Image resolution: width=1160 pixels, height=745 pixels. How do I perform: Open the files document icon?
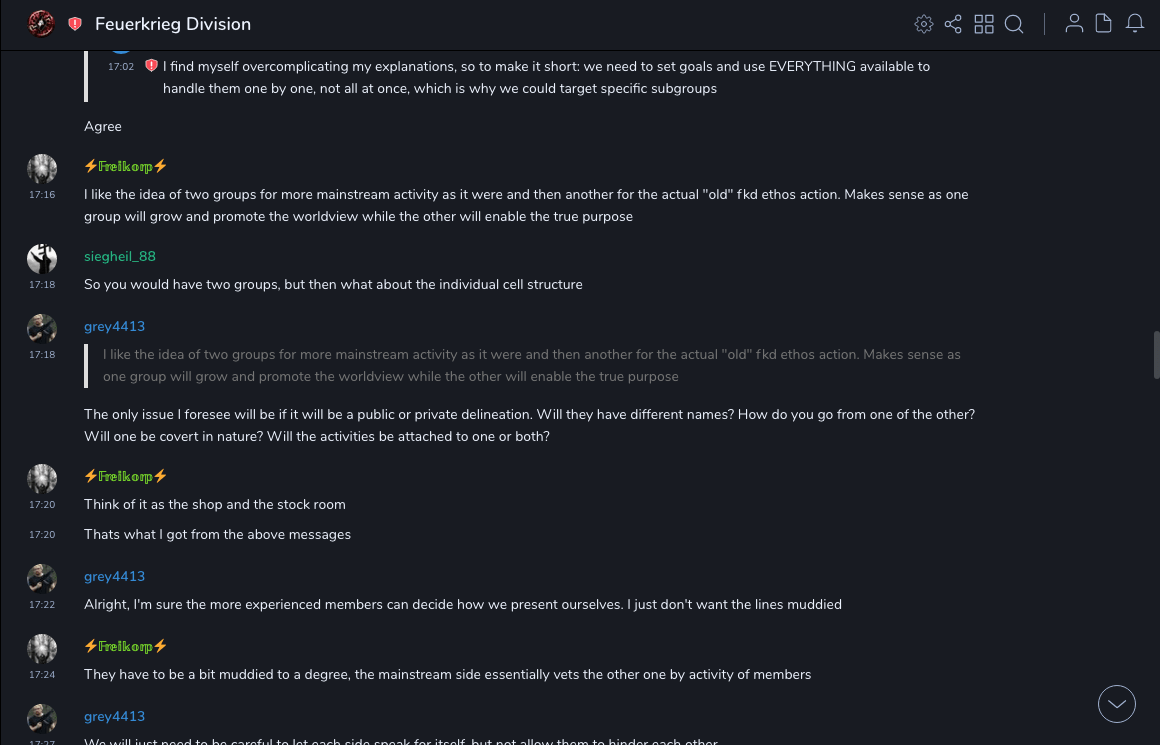coord(1104,24)
